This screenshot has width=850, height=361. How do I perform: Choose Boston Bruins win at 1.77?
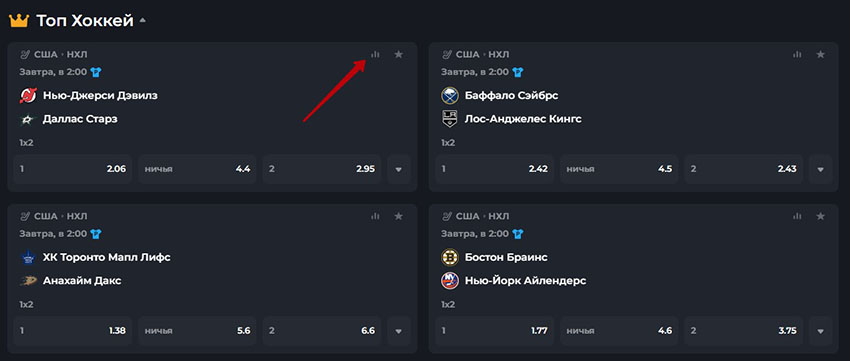point(494,331)
